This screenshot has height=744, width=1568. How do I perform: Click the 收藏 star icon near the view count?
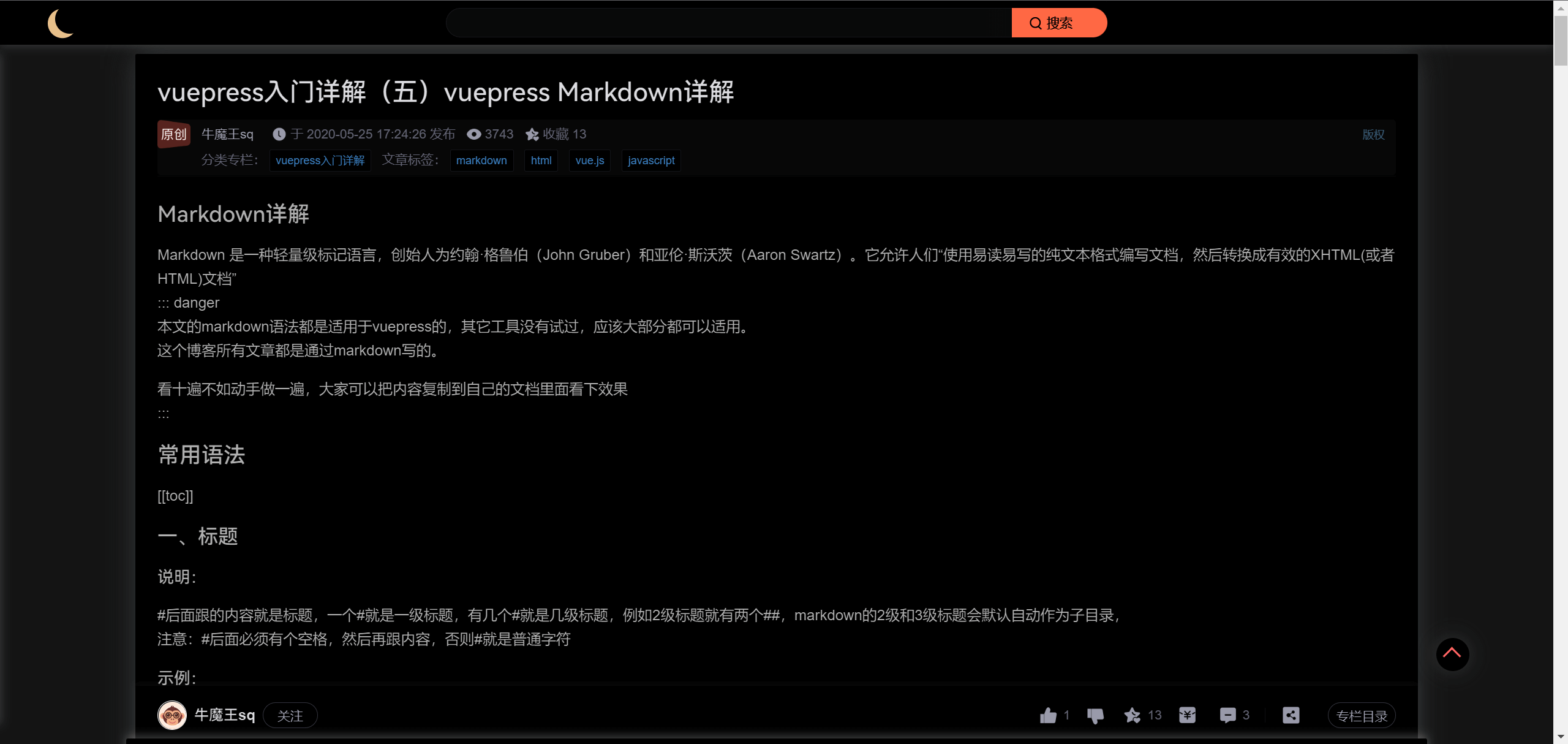pos(532,134)
